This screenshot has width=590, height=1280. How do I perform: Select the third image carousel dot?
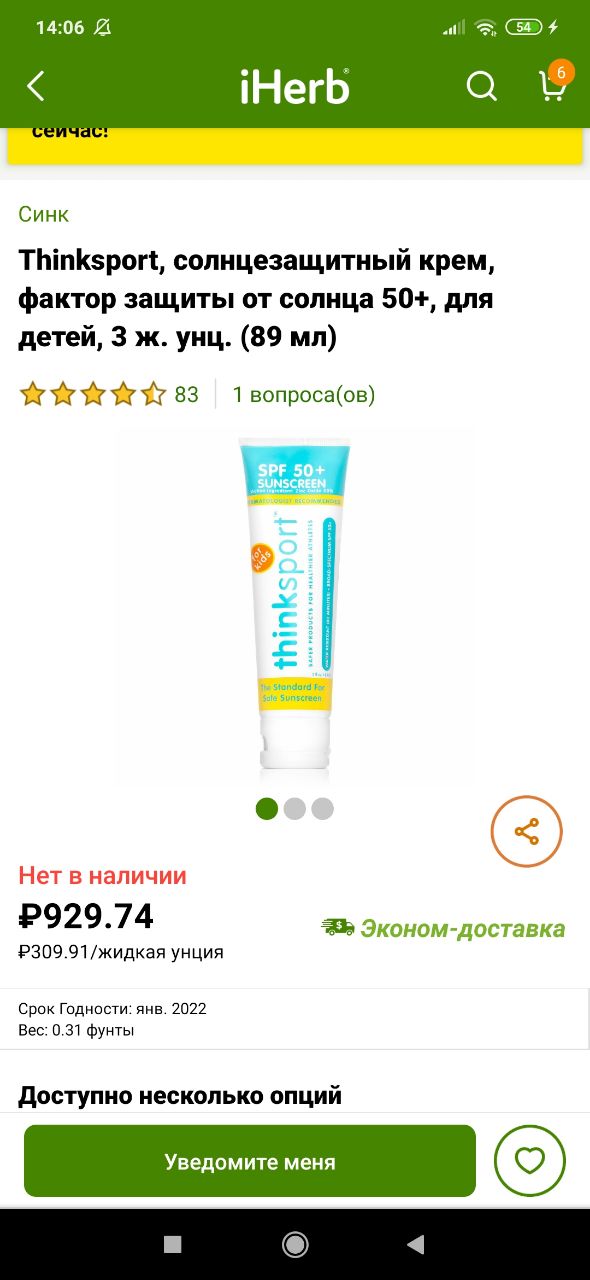point(322,808)
